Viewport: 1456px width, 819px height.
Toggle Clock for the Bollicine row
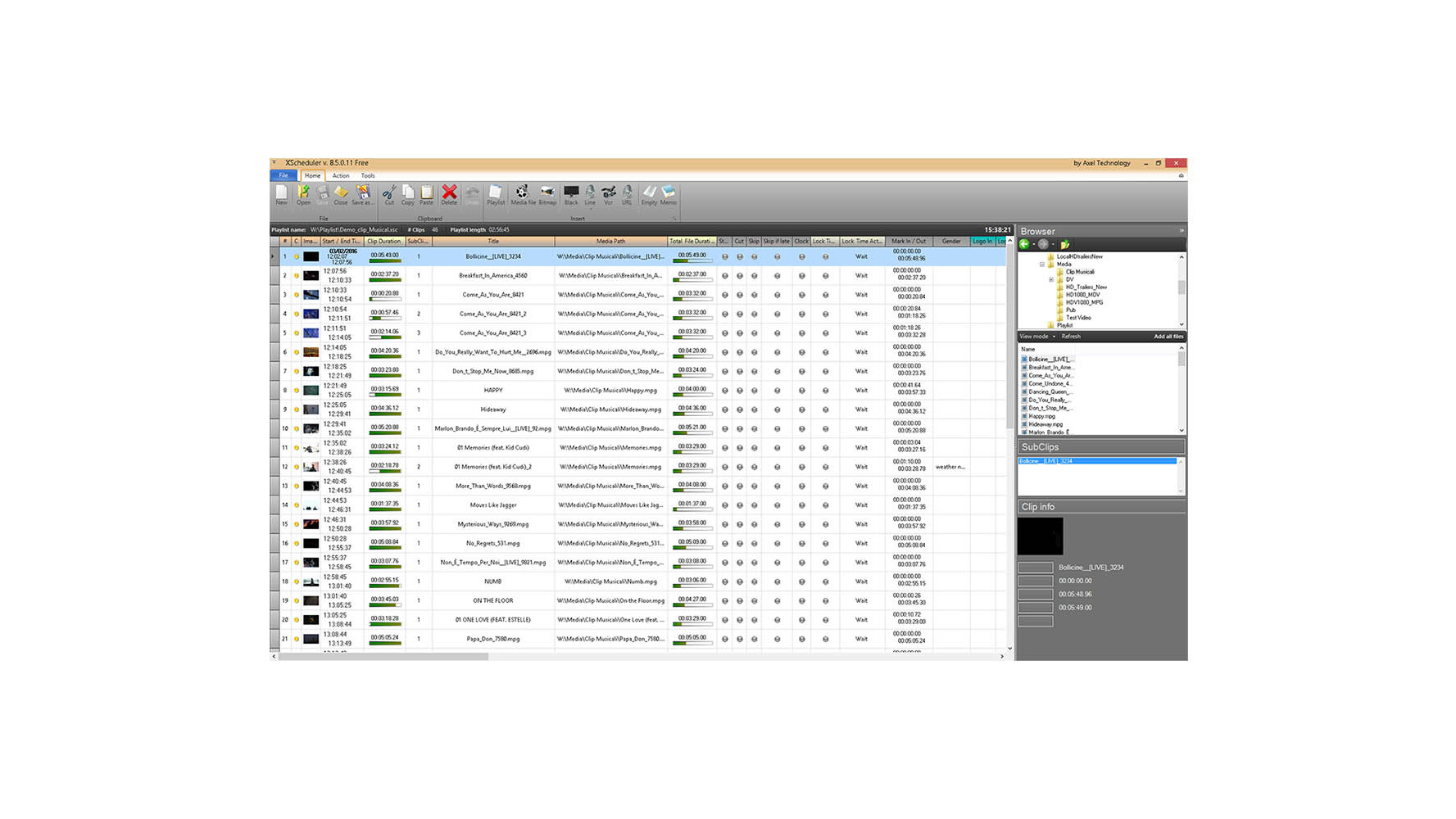tap(801, 257)
